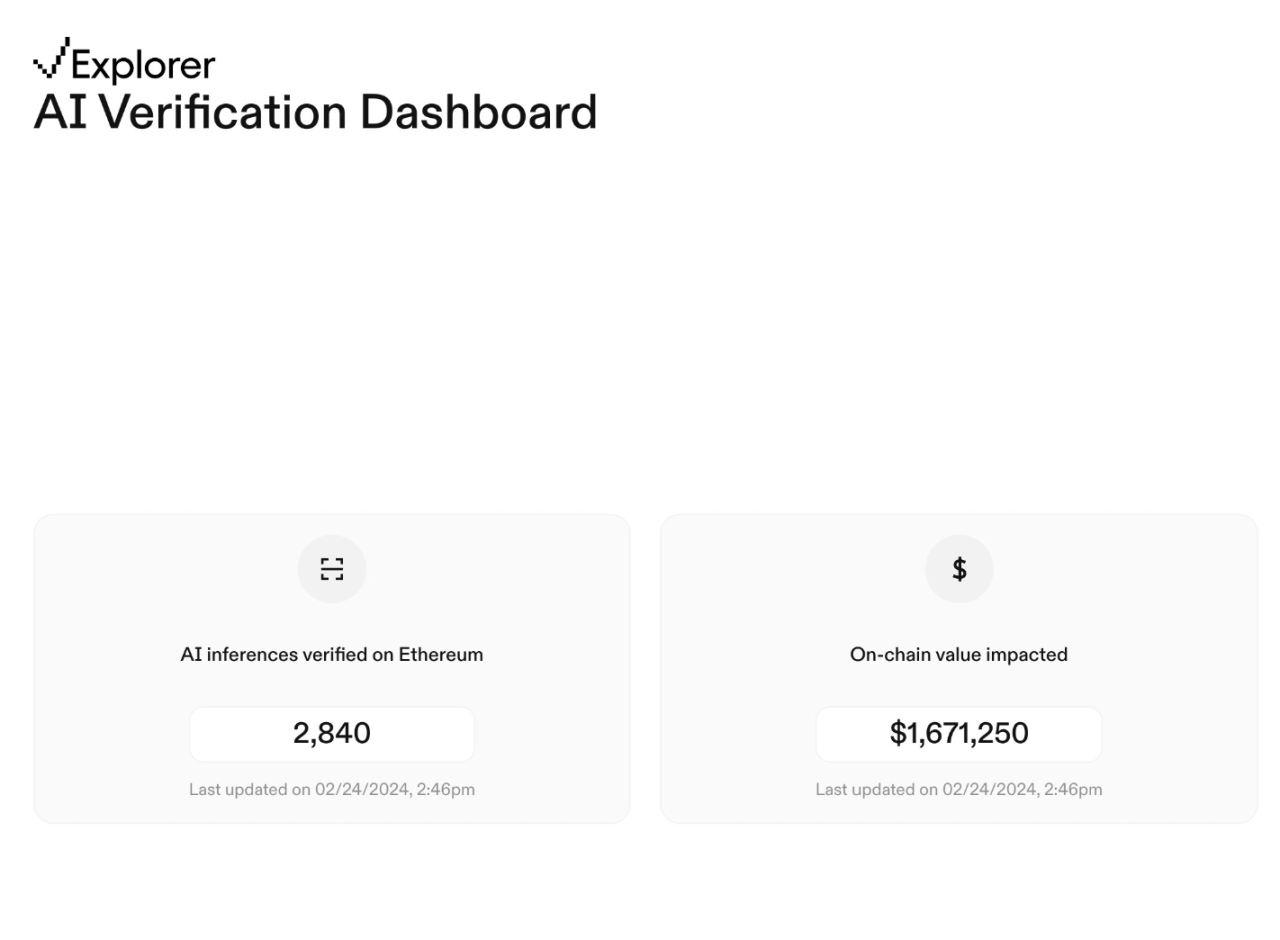Select the $1,671,250 value field
1280x940 pixels.
click(959, 734)
